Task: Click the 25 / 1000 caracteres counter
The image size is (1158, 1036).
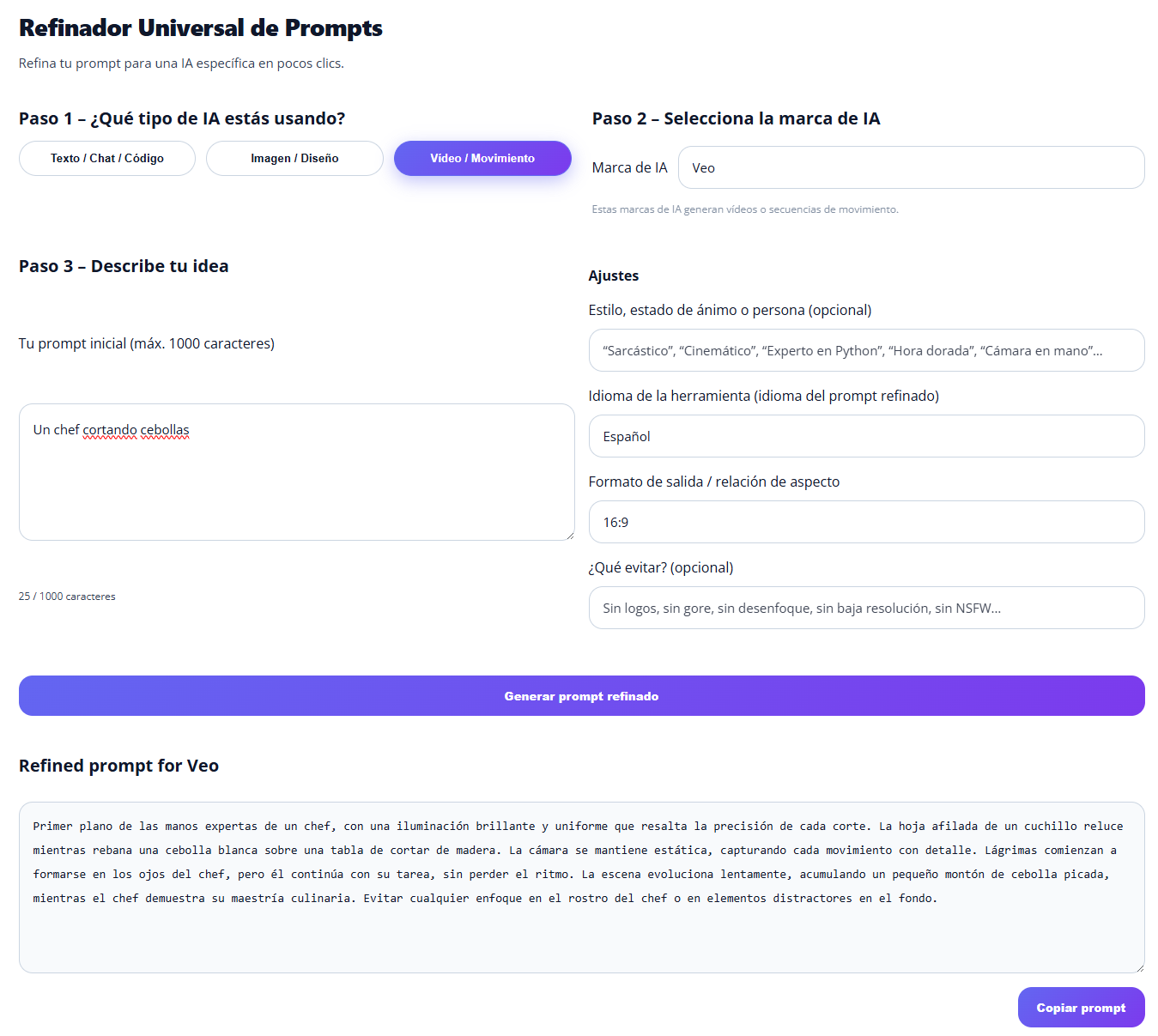Action: 67,597
